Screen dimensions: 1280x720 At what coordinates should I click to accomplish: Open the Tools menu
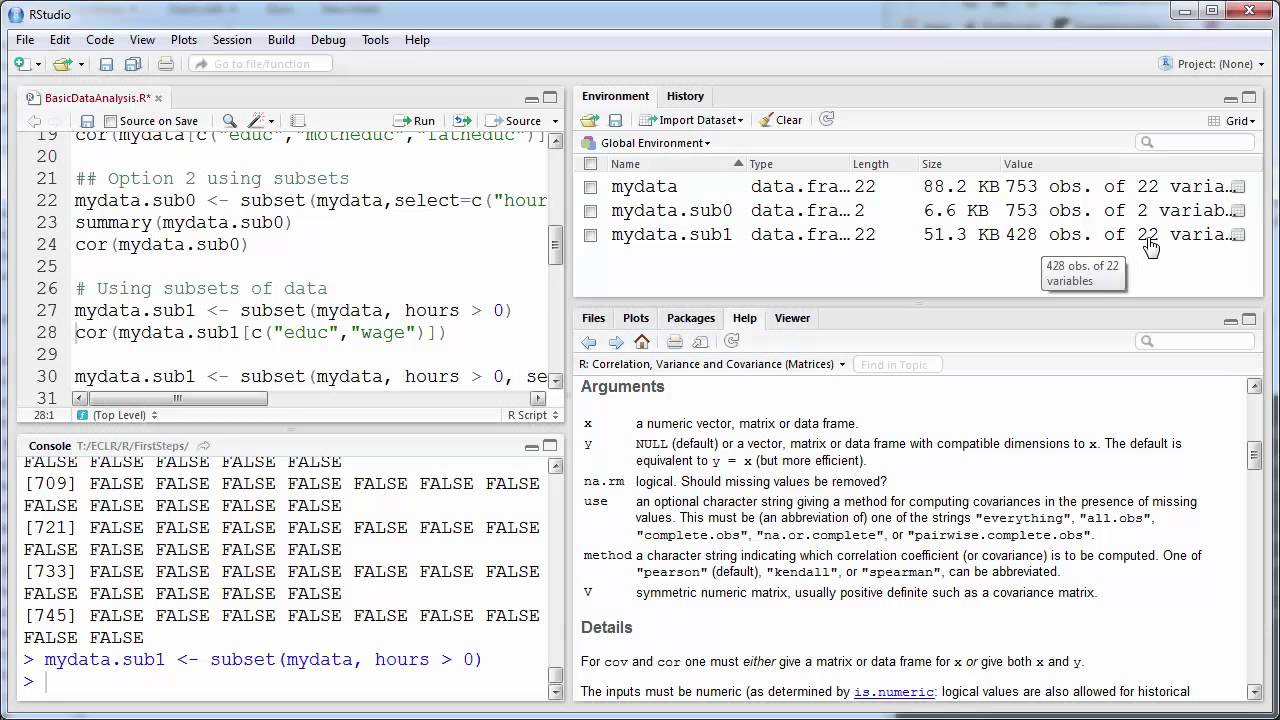[x=376, y=40]
